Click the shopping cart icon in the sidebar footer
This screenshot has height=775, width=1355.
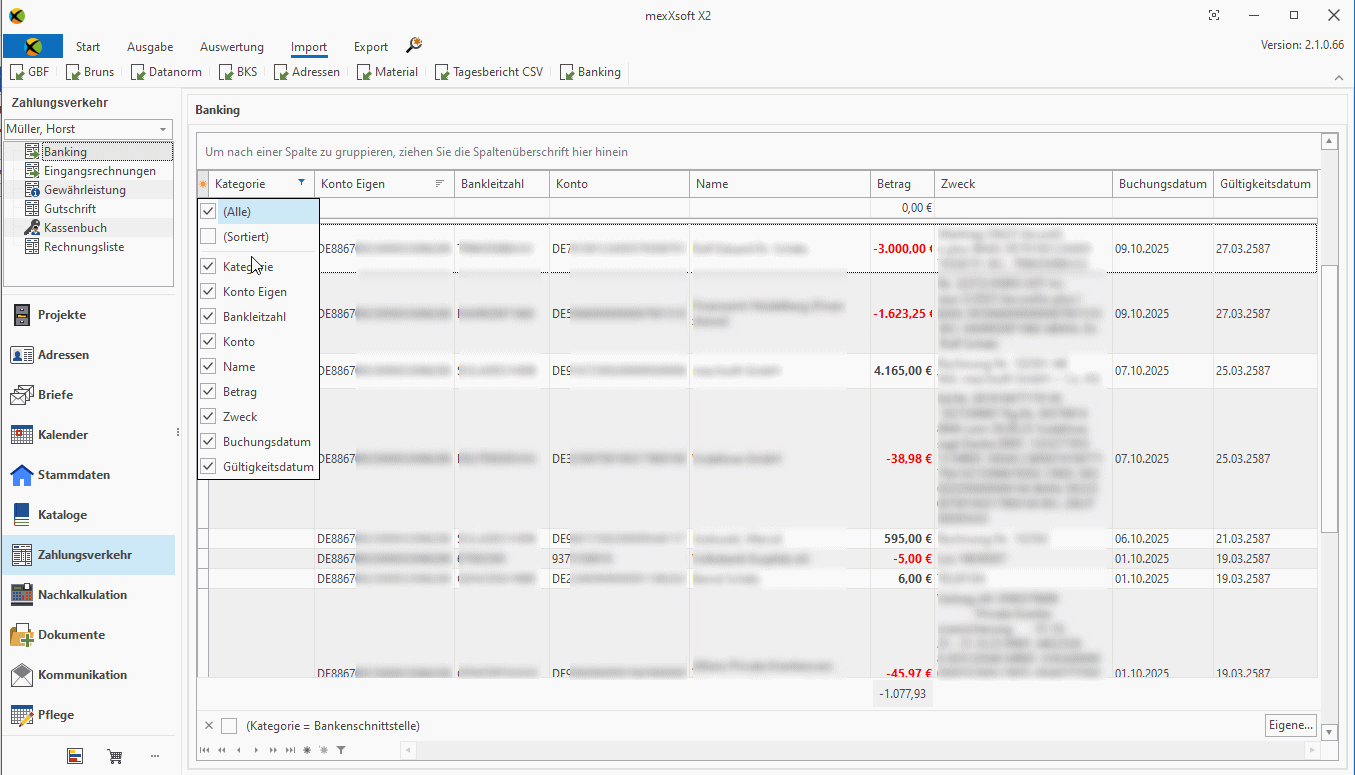[x=114, y=756]
